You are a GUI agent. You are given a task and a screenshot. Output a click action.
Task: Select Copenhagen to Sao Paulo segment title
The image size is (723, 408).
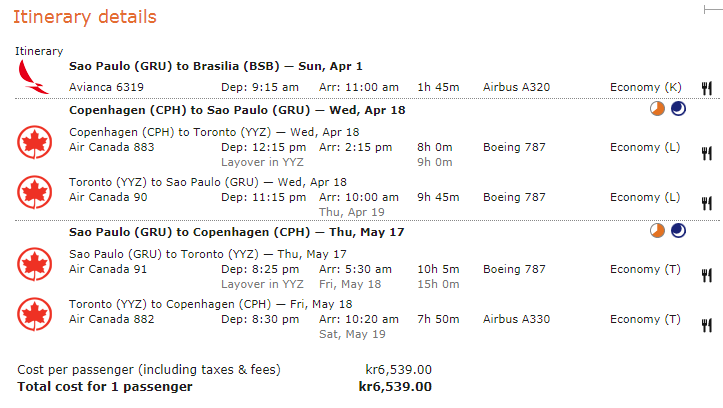(237, 111)
